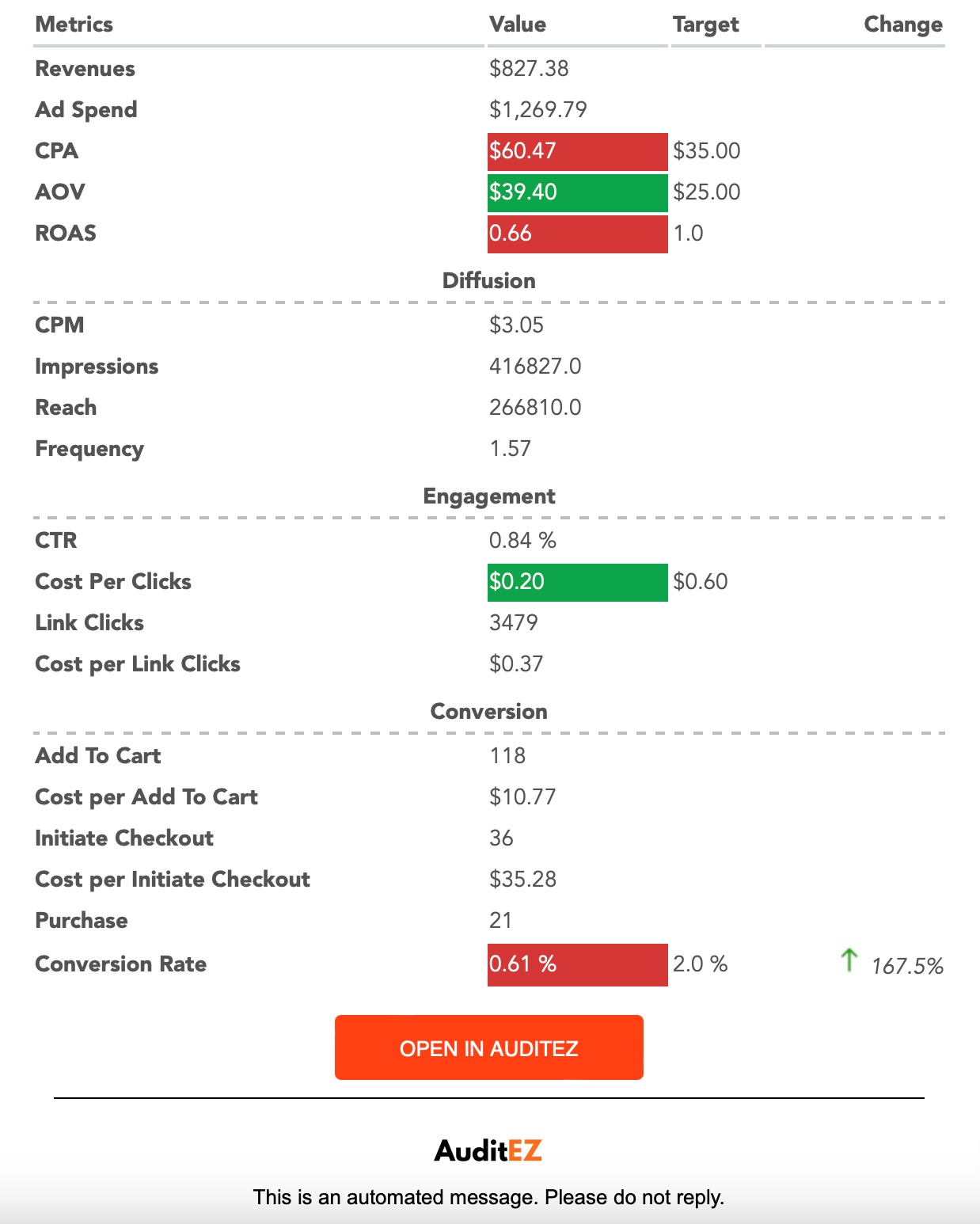Image resolution: width=980 pixels, height=1224 pixels.
Task: Click the Revenues value $827.38
Action: 529,69
